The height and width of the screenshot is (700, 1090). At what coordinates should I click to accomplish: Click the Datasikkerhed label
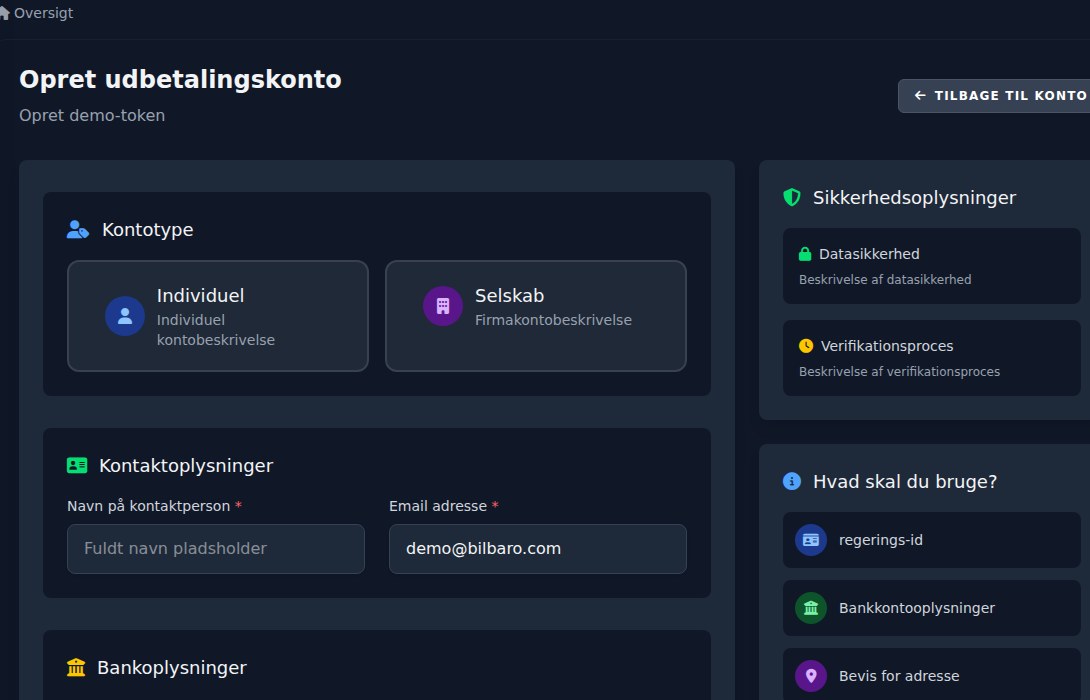pyautogui.click(x=869, y=254)
